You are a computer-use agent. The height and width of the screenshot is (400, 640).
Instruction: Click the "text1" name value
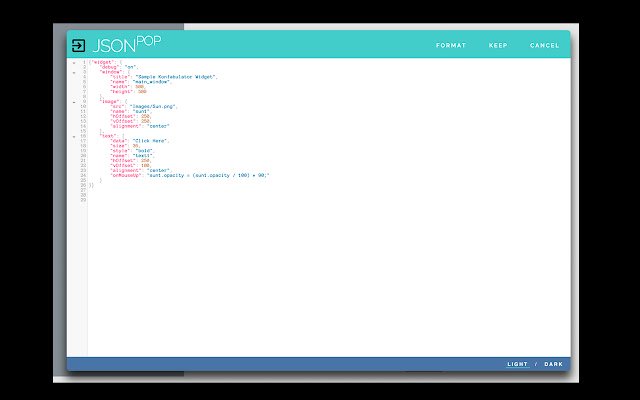pos(143,156)
